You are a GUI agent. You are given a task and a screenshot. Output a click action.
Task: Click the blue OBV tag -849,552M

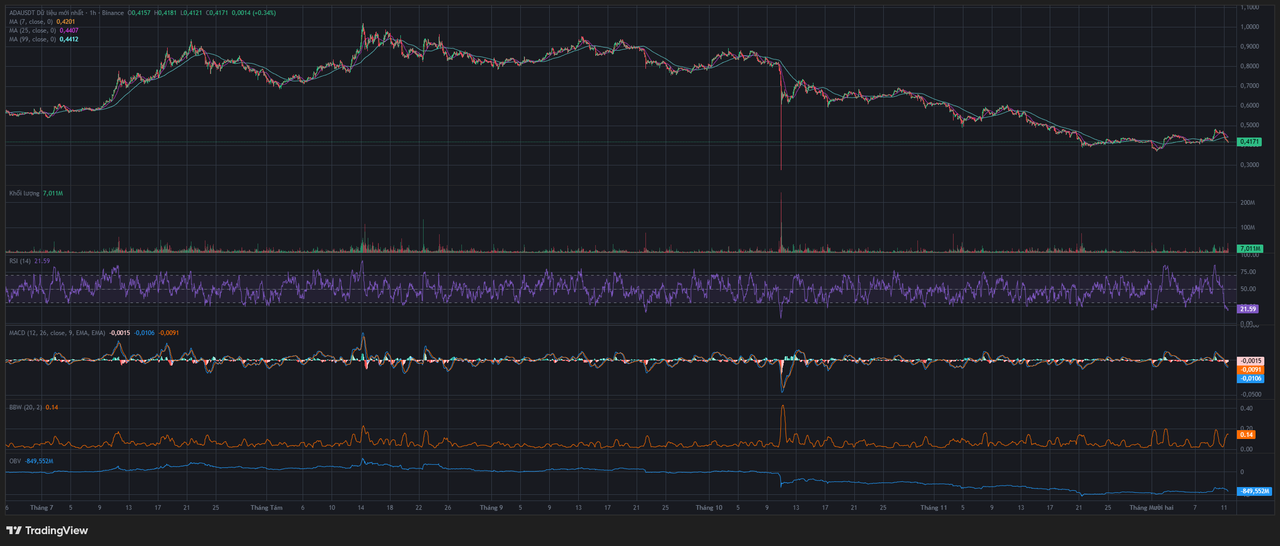click(1254, 491)
